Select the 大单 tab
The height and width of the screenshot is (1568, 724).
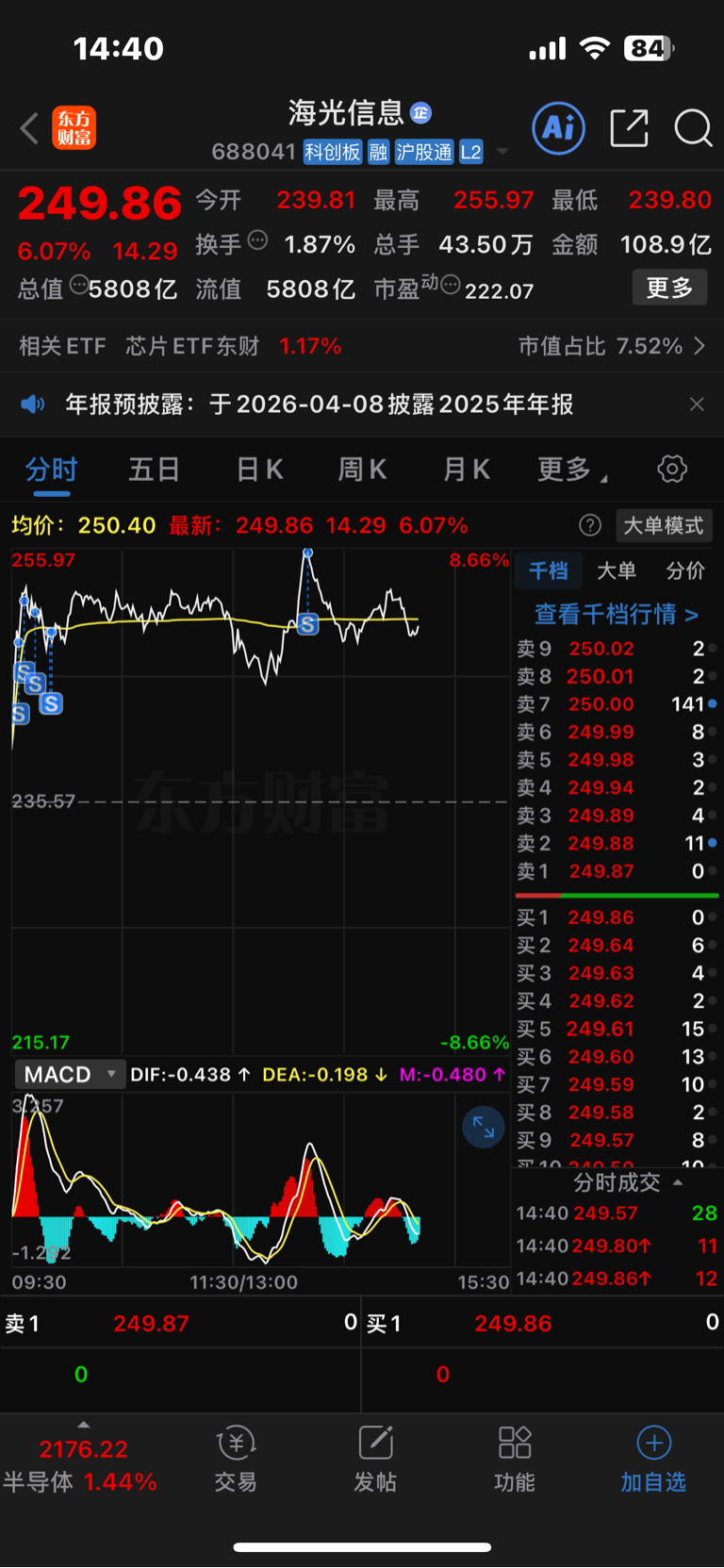click(617, 570)
